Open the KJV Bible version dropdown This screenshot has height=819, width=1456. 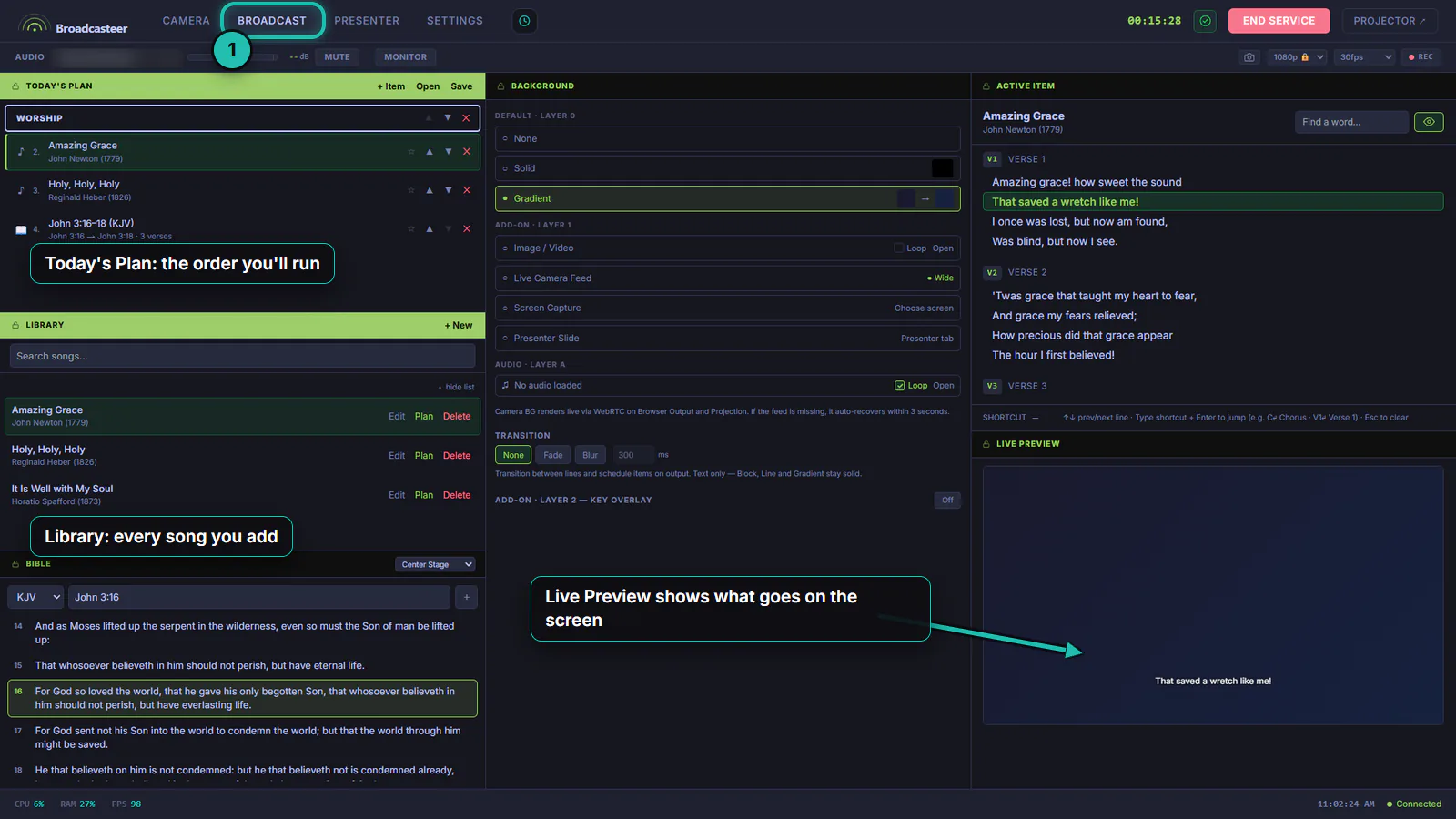pos(37,598)
